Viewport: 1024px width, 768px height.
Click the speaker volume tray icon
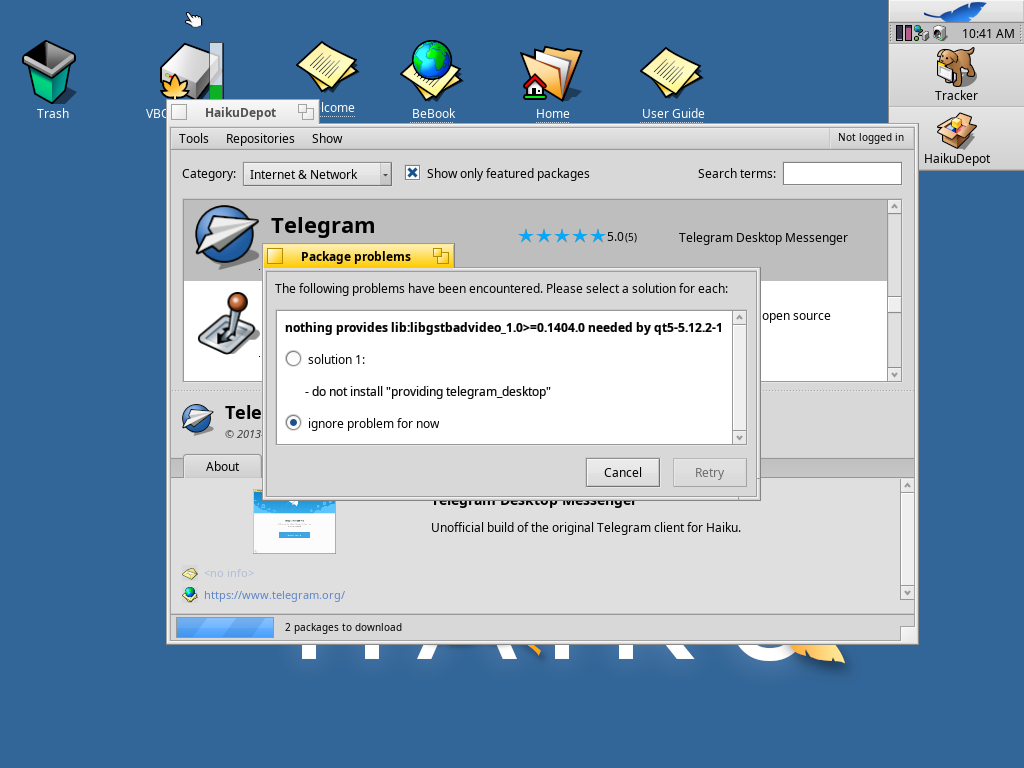(939, 33)
